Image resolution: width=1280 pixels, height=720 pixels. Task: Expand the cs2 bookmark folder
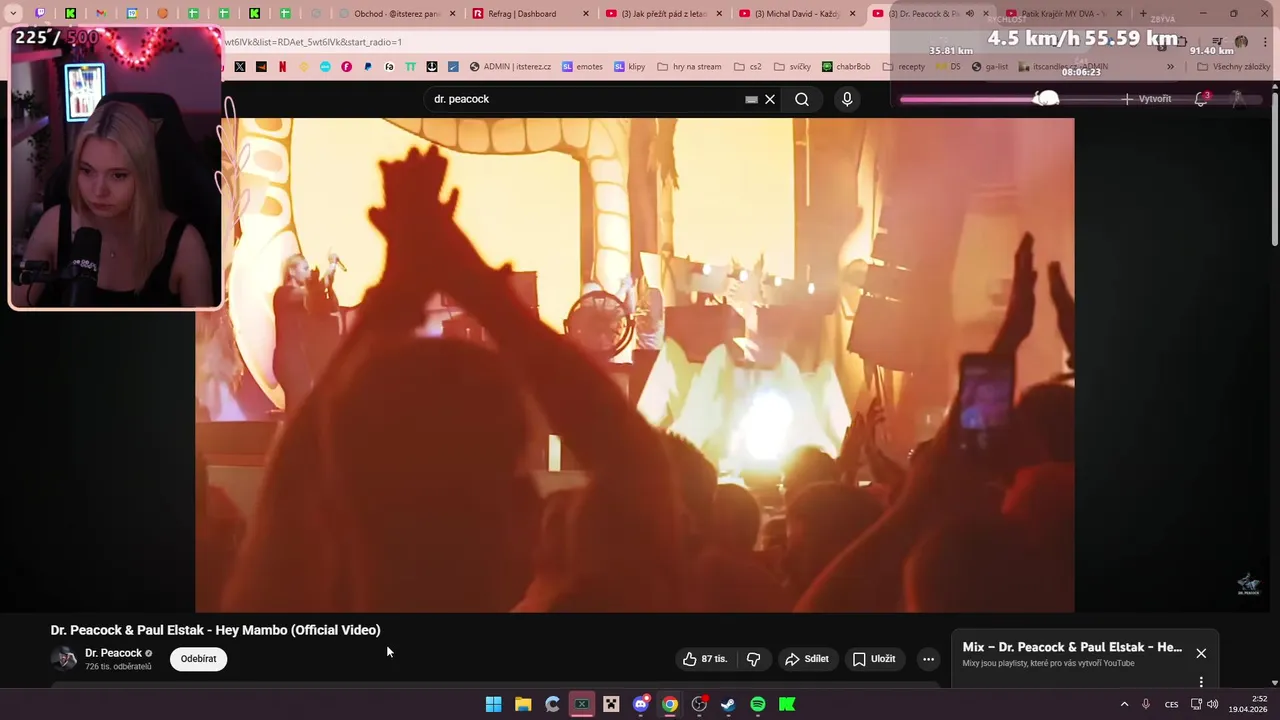pyautogui.click(x=748, y=67)
